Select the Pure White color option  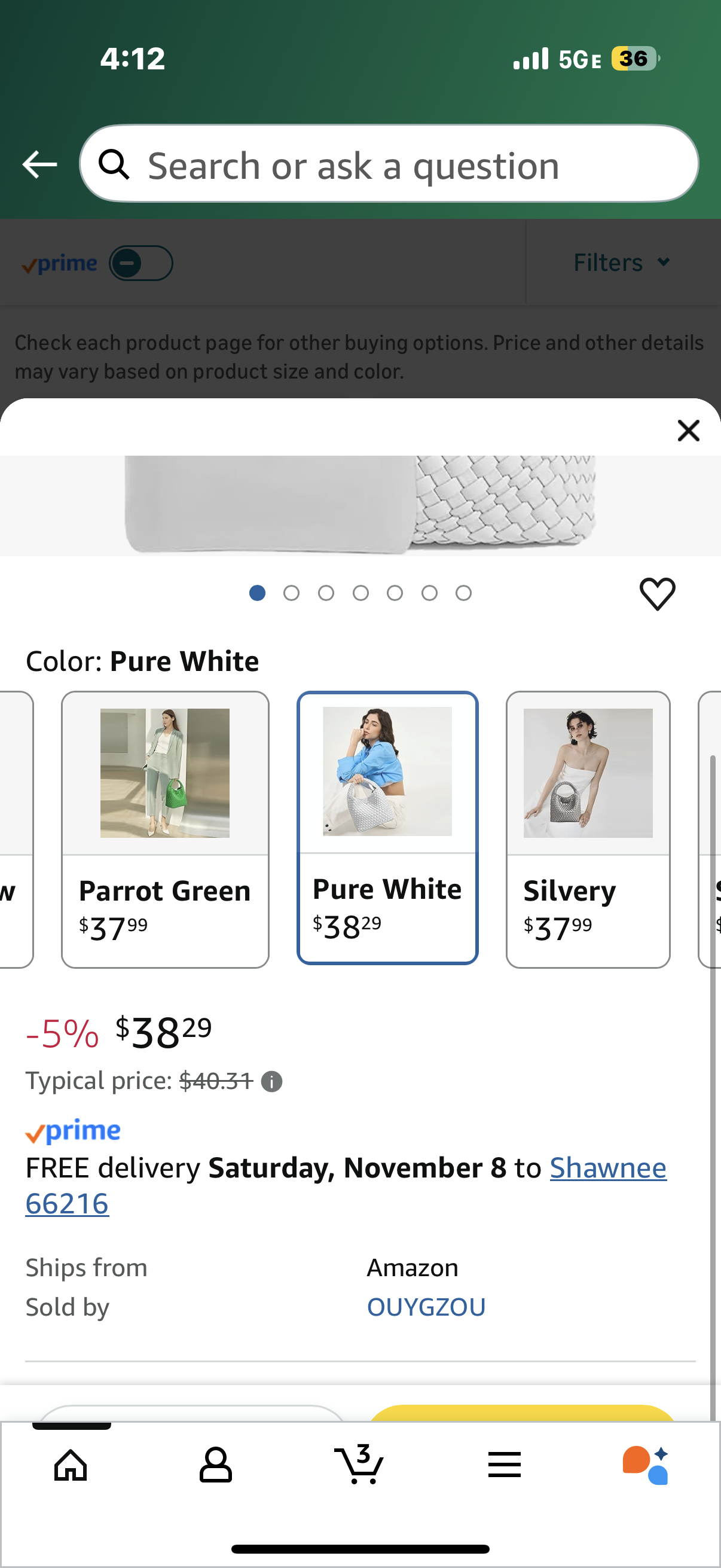[387, 828]
